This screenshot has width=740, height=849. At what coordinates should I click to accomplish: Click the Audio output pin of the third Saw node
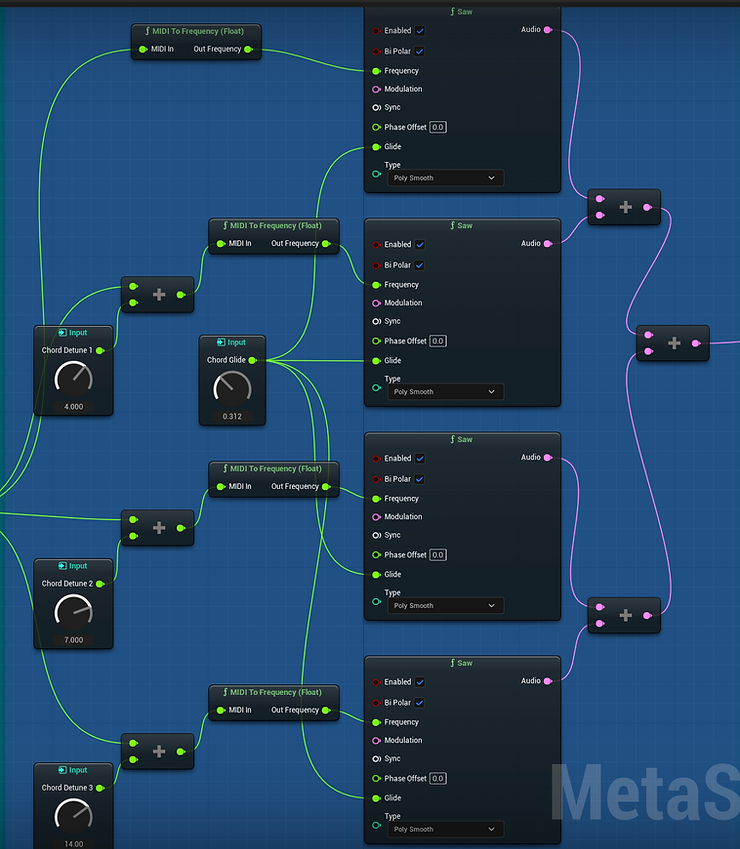point(548,458)
